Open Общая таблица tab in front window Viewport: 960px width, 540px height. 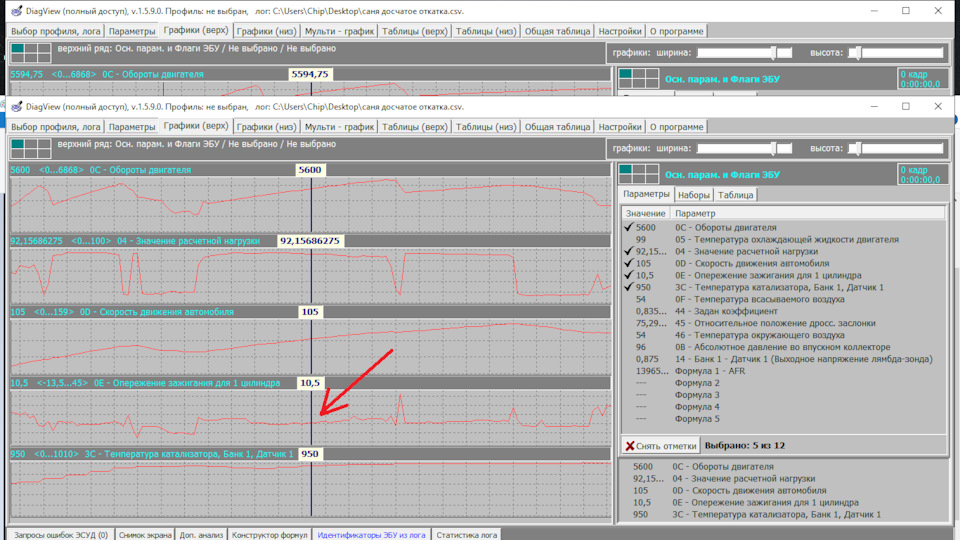tap(557, 127)
